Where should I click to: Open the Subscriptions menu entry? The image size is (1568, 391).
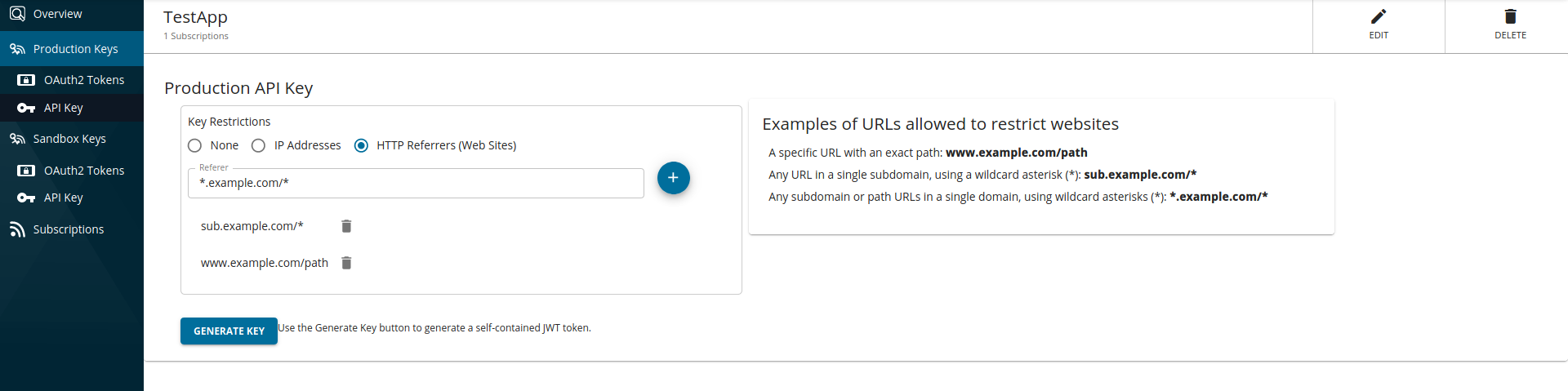coord(69,229)
